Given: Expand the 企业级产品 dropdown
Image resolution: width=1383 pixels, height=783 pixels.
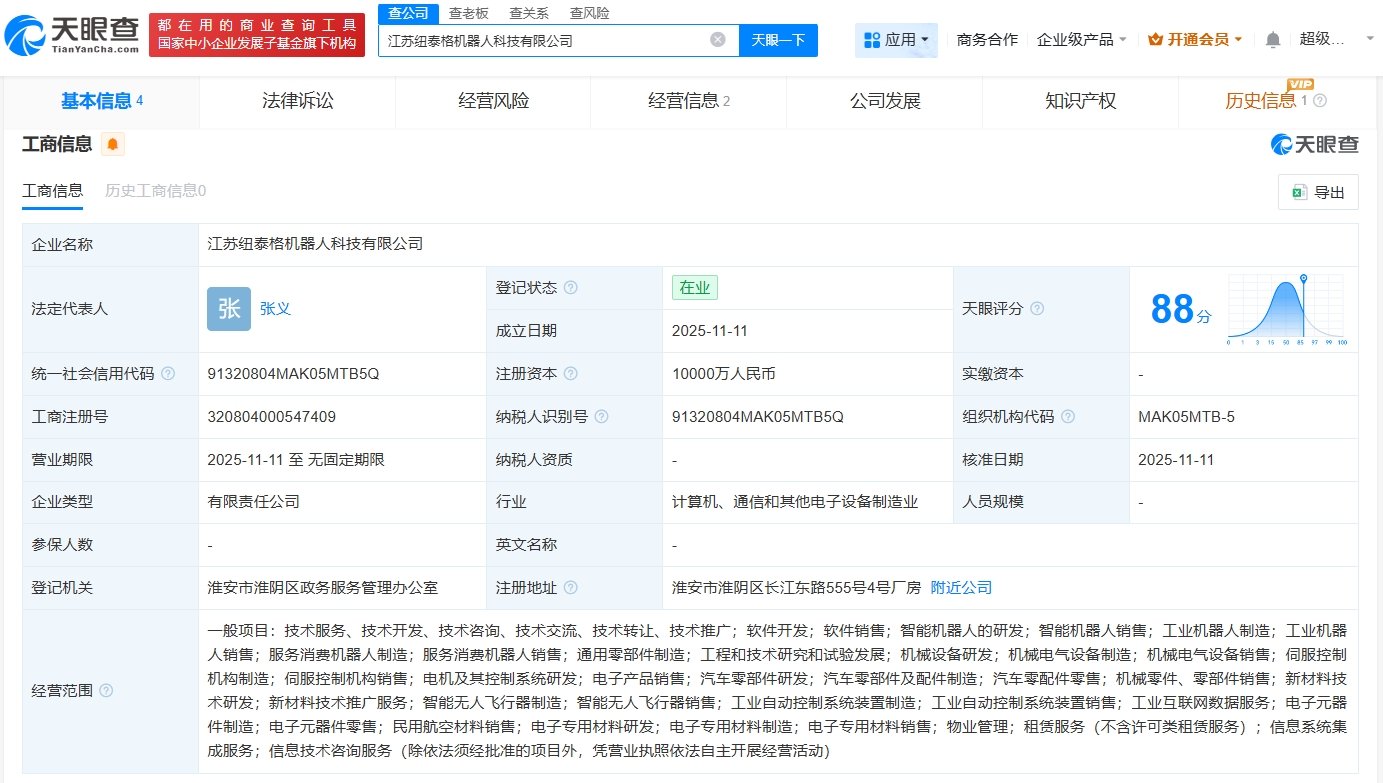Looking at the screenshot, I should pos(1082,40).
